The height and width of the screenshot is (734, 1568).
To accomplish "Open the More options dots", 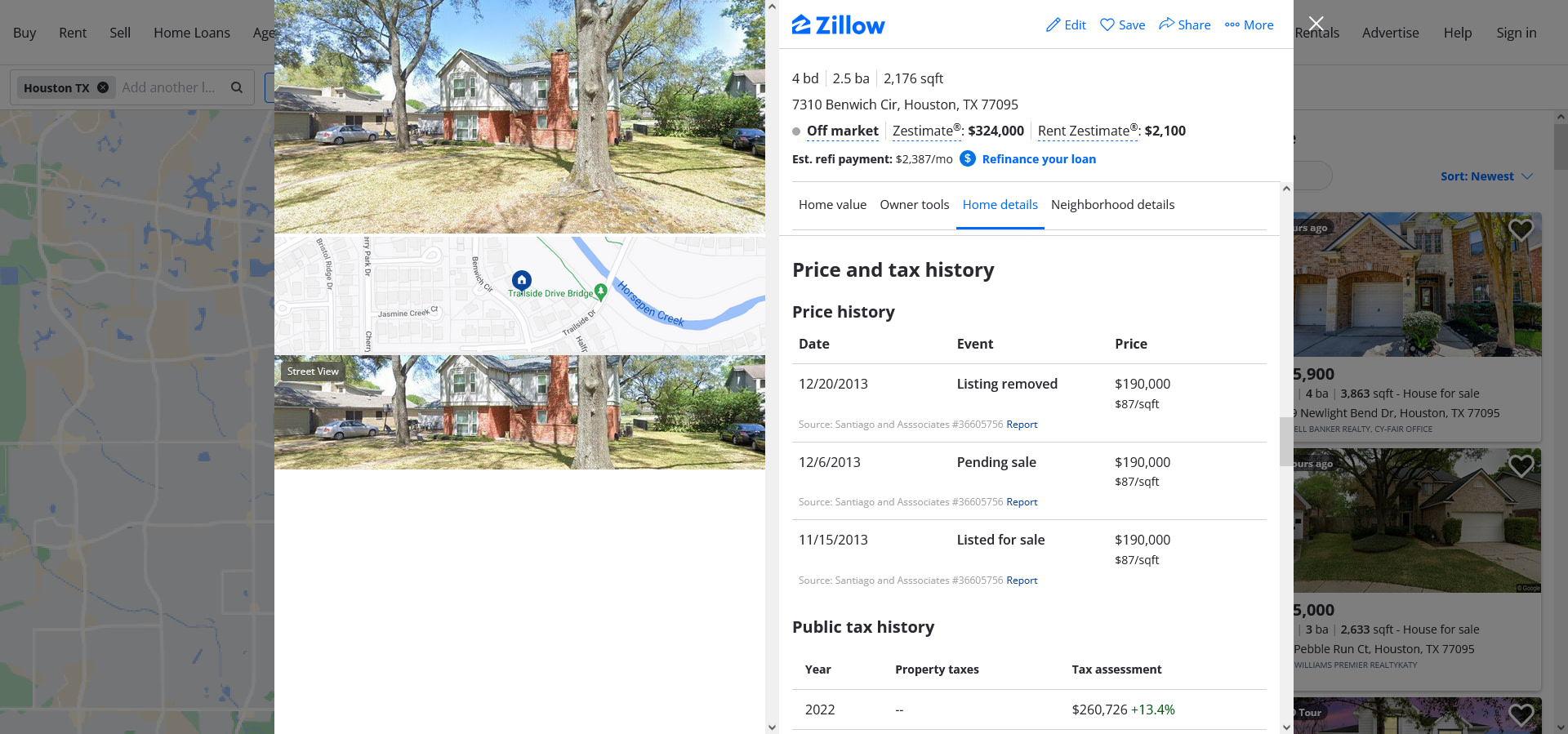I will pyautogui.click(x=1232, y=25).
